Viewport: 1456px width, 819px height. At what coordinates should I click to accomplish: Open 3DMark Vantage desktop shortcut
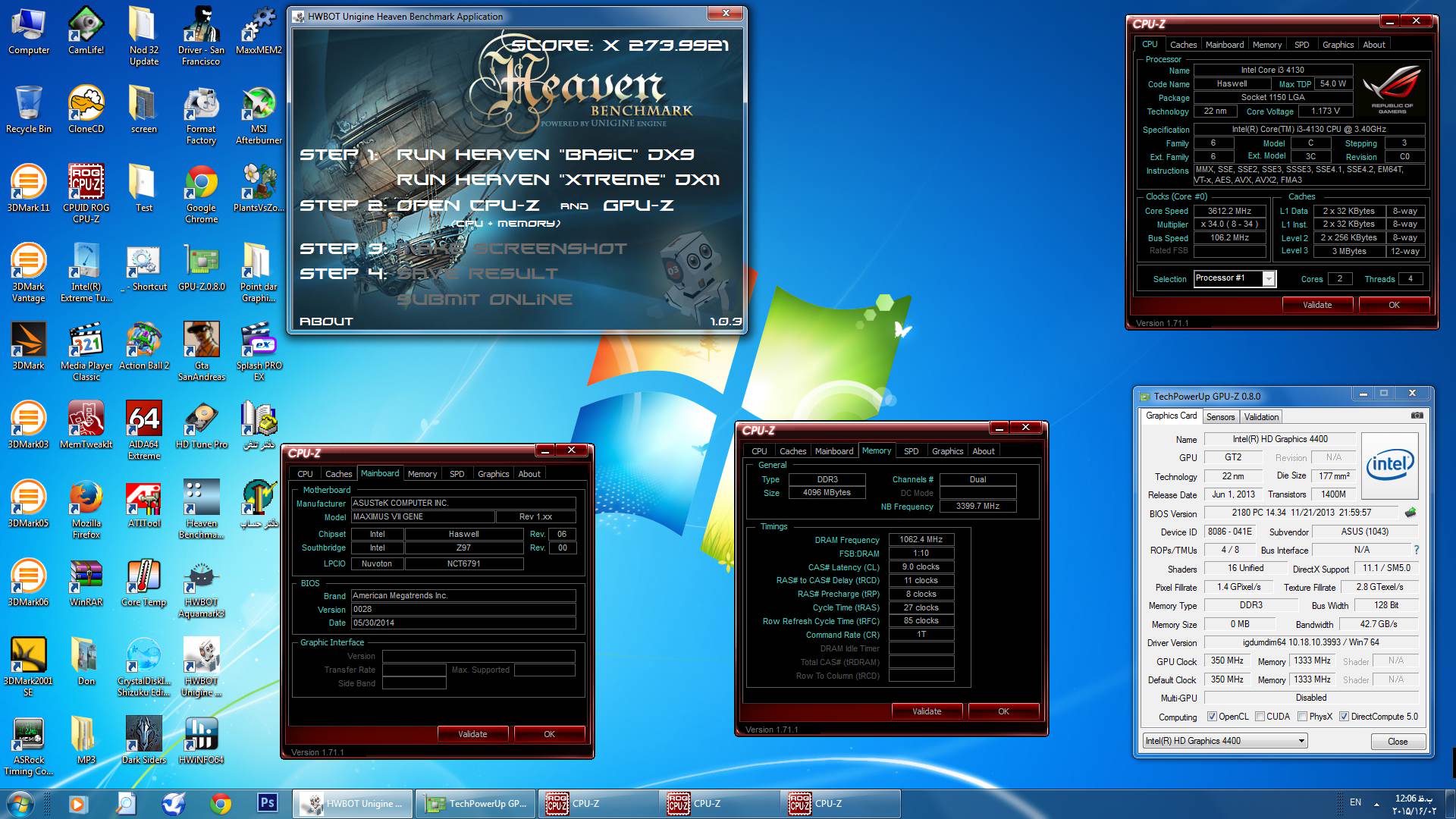click(28, 272)
